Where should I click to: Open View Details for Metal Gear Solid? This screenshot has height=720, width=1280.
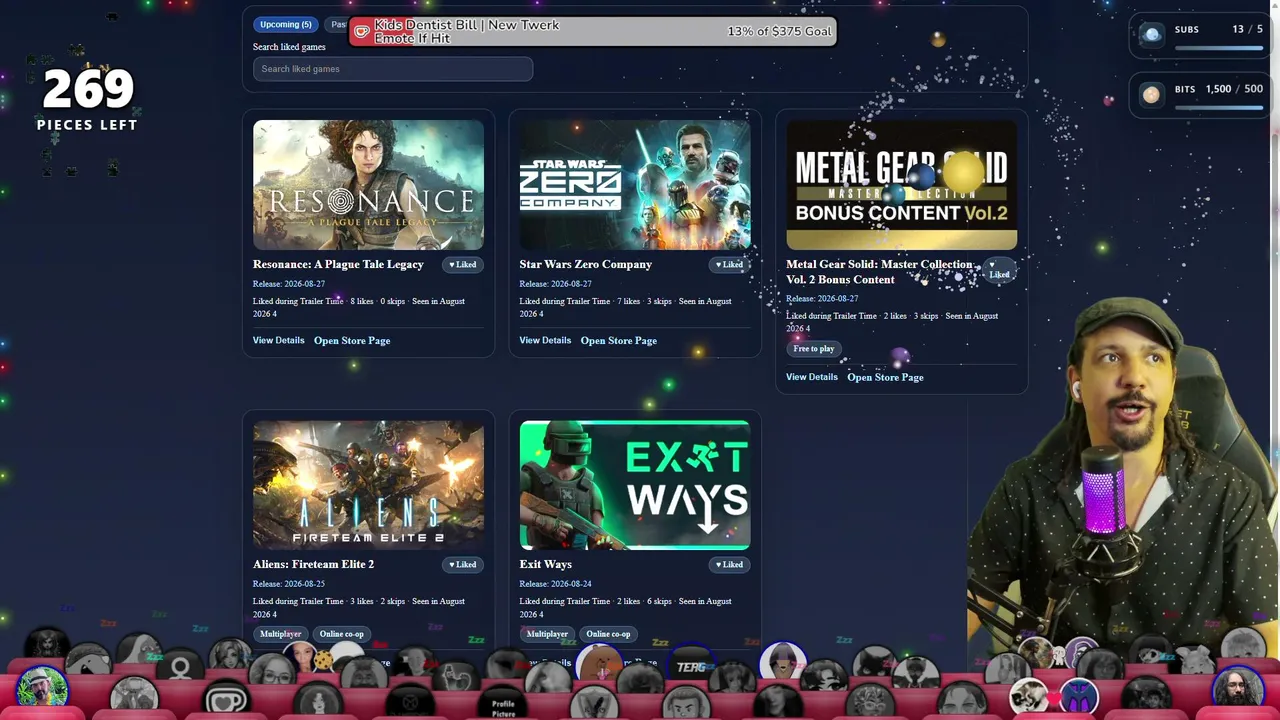812,377
